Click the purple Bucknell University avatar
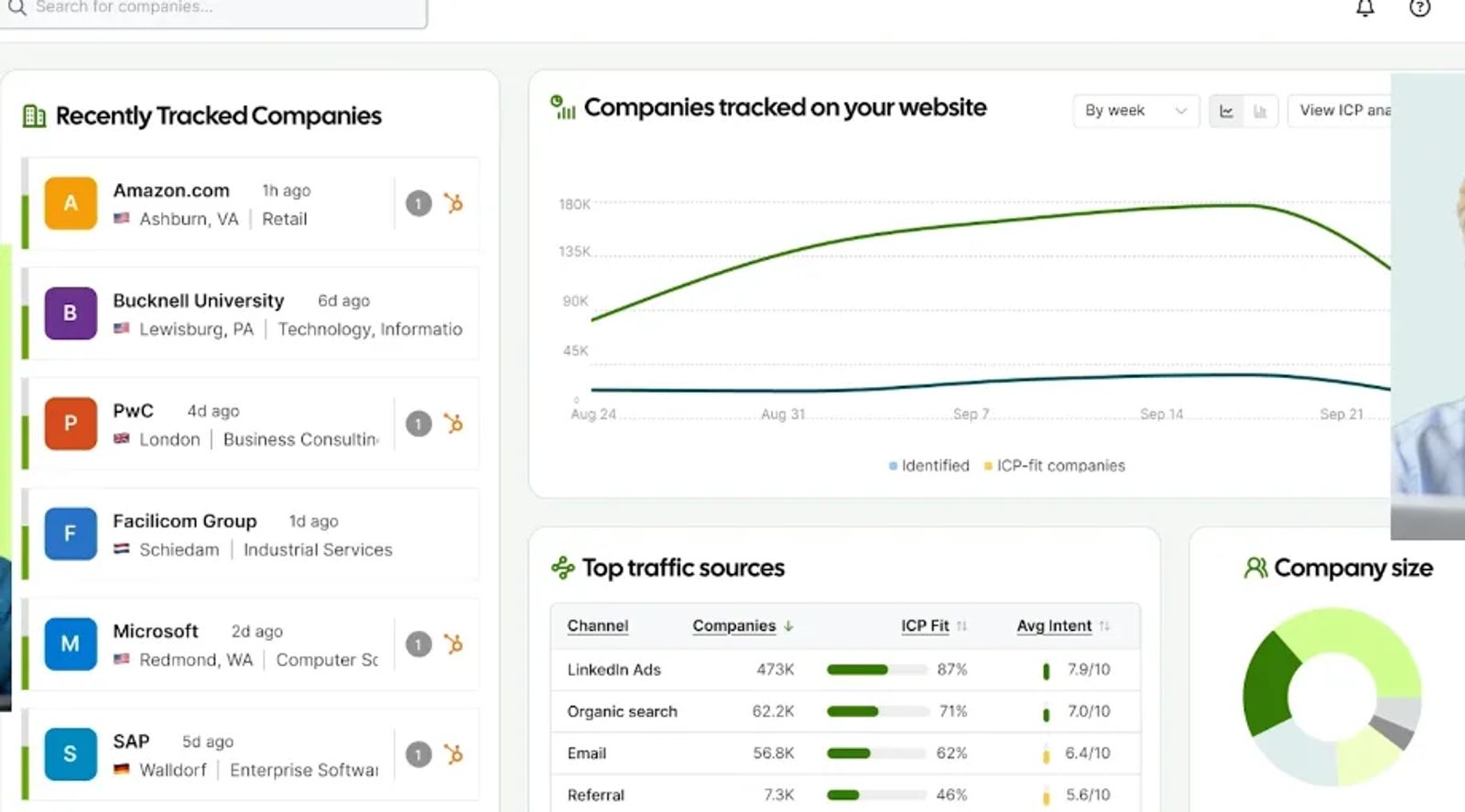Viewport: 1465px width, 812px height. pos(71,313)
